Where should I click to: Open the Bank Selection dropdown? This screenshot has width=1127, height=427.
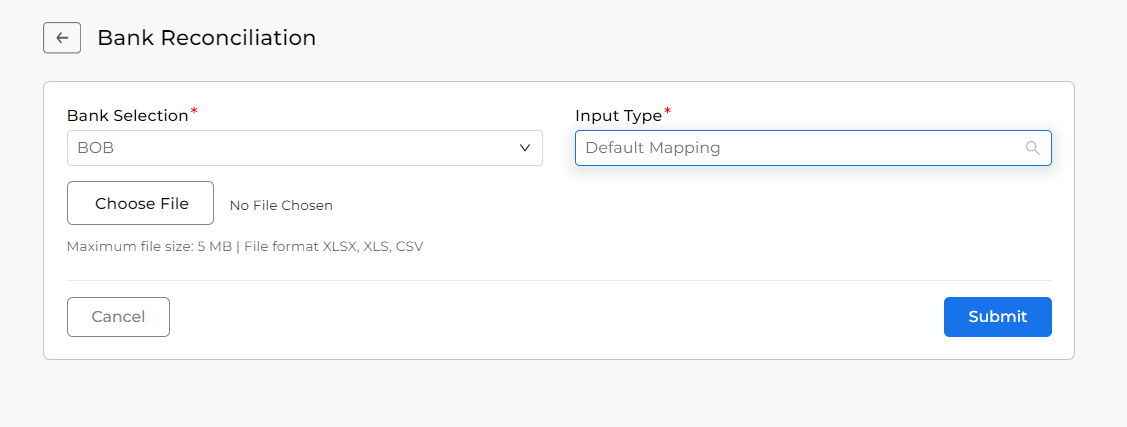(305, 148)
